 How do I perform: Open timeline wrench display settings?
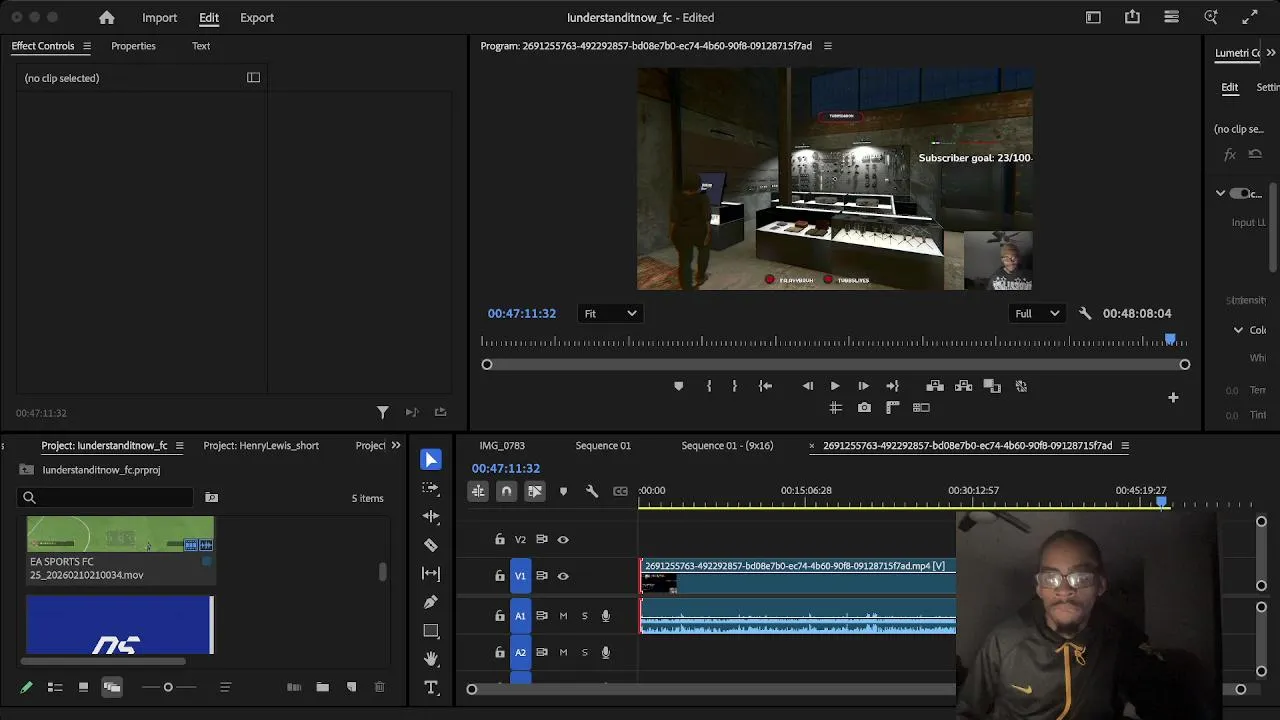592,491
